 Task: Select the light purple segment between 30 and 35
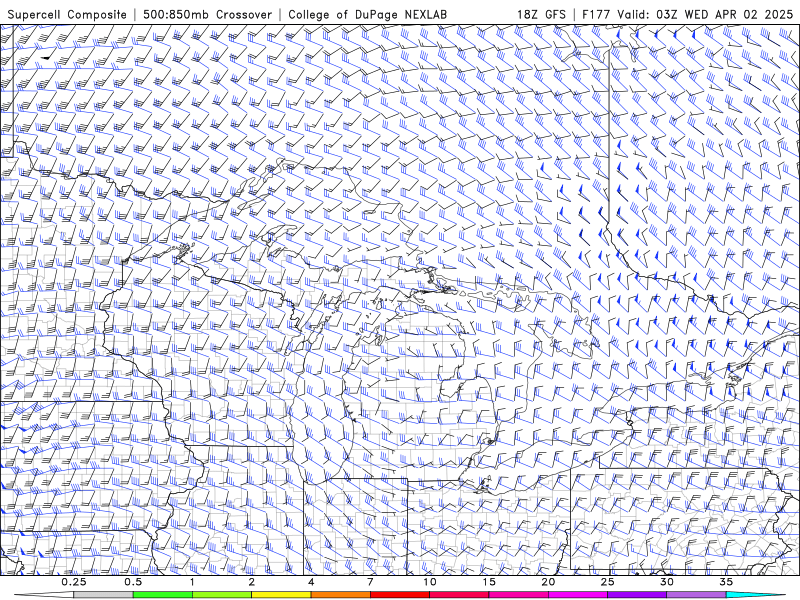tap(696, 595)
